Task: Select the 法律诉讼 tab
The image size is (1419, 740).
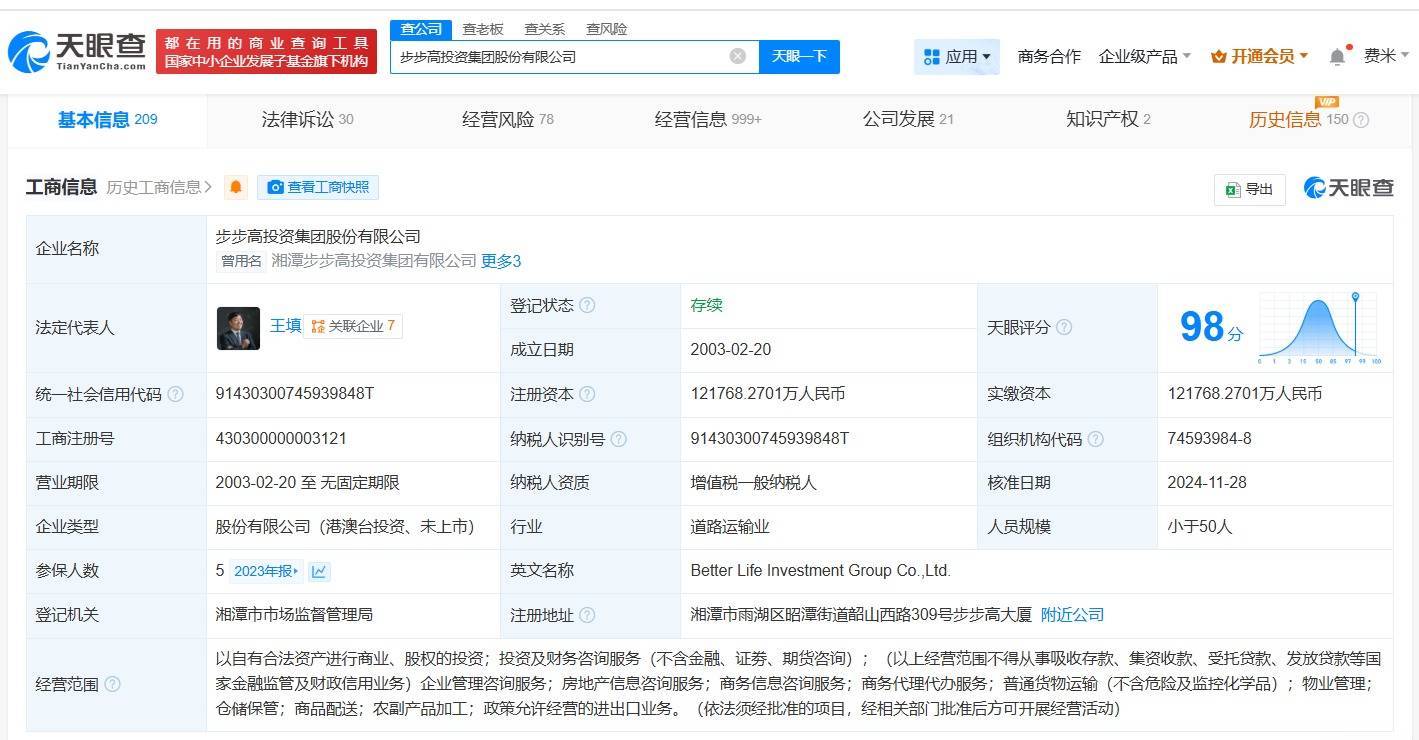Action: tap(307, 120)
